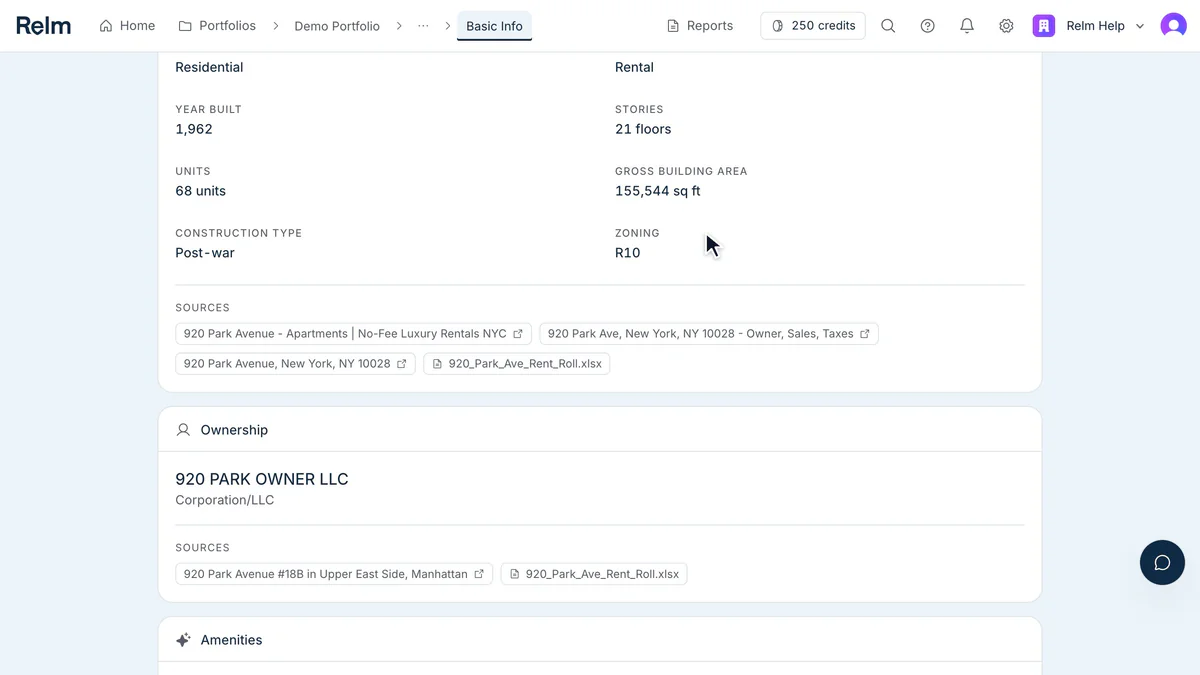Select the Basic Info tab
This screenshot has height=675, width=1200.
click(x=494, y=26)
